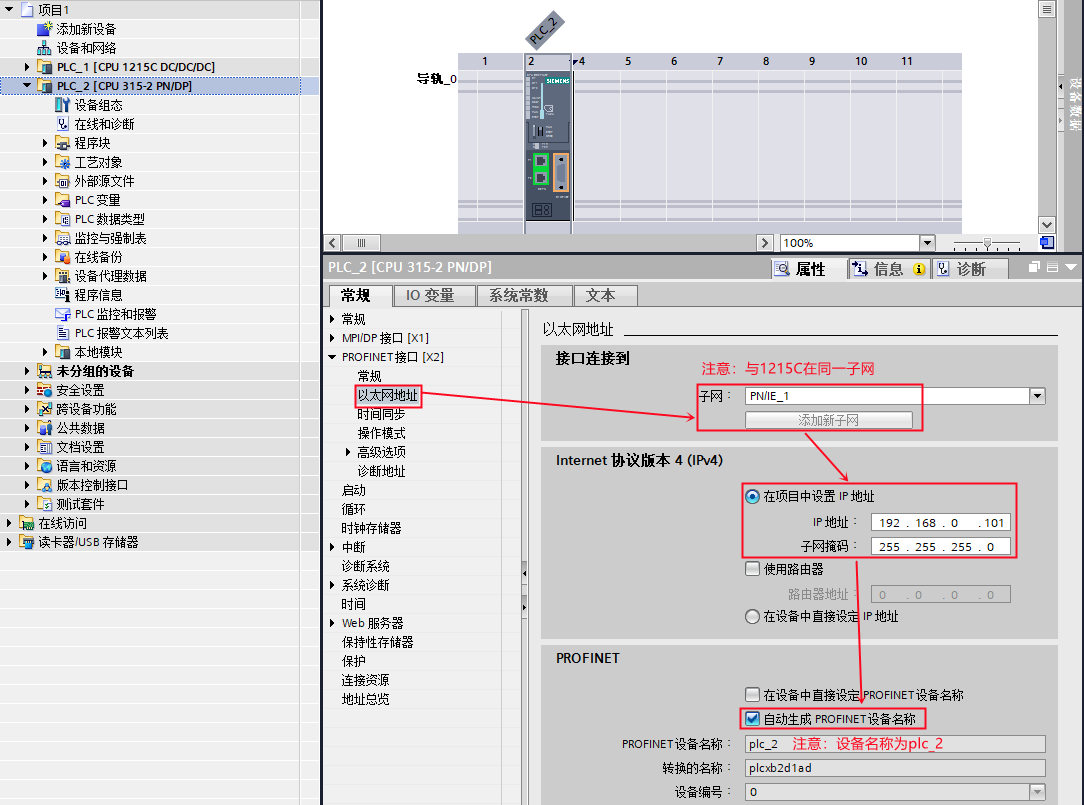Click the 添加新子网 button
This screenshot has width=1084, height=805.
tap(828, 420)
